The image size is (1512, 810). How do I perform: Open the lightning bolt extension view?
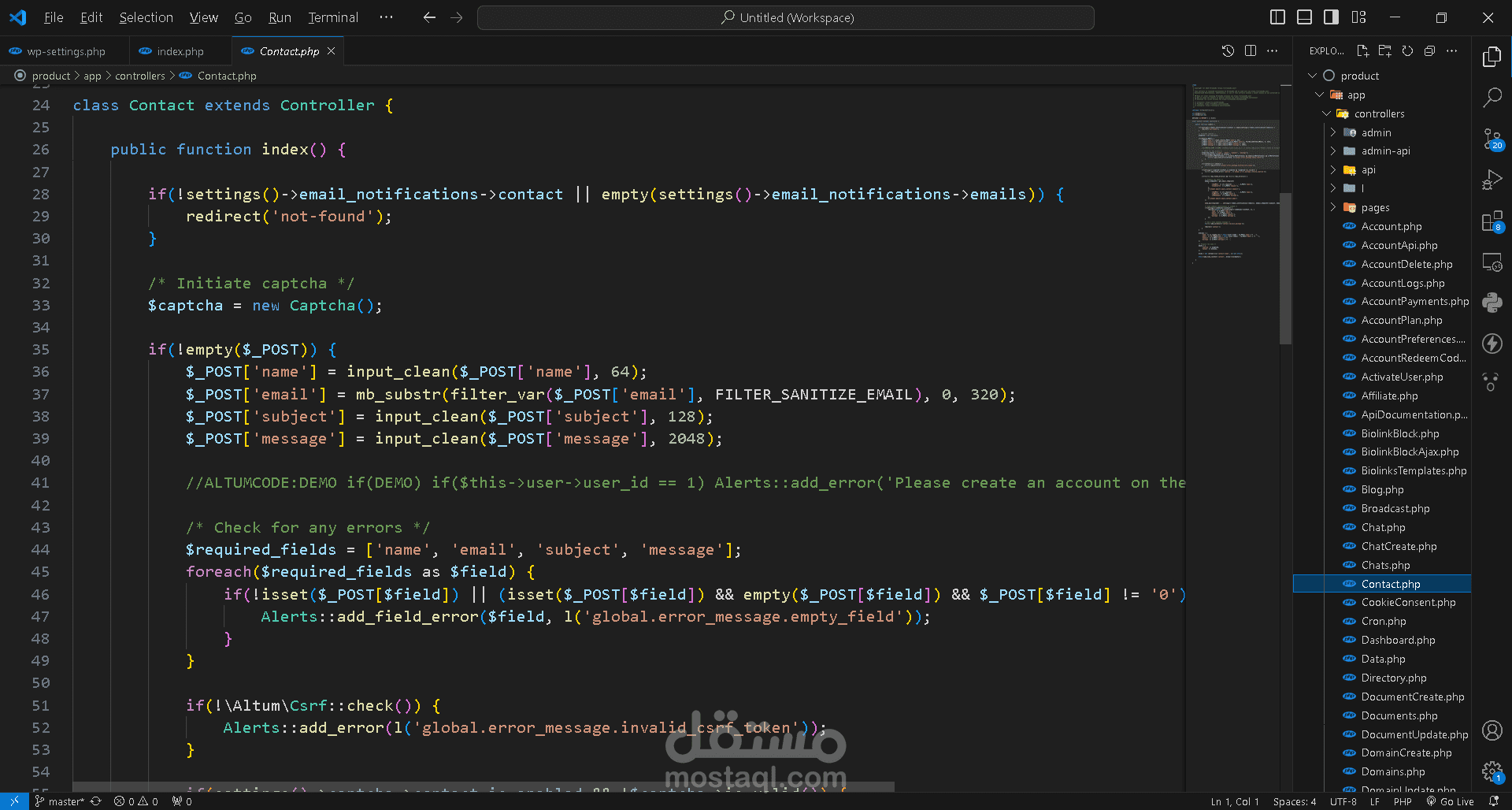click(x=1492, y=344)
